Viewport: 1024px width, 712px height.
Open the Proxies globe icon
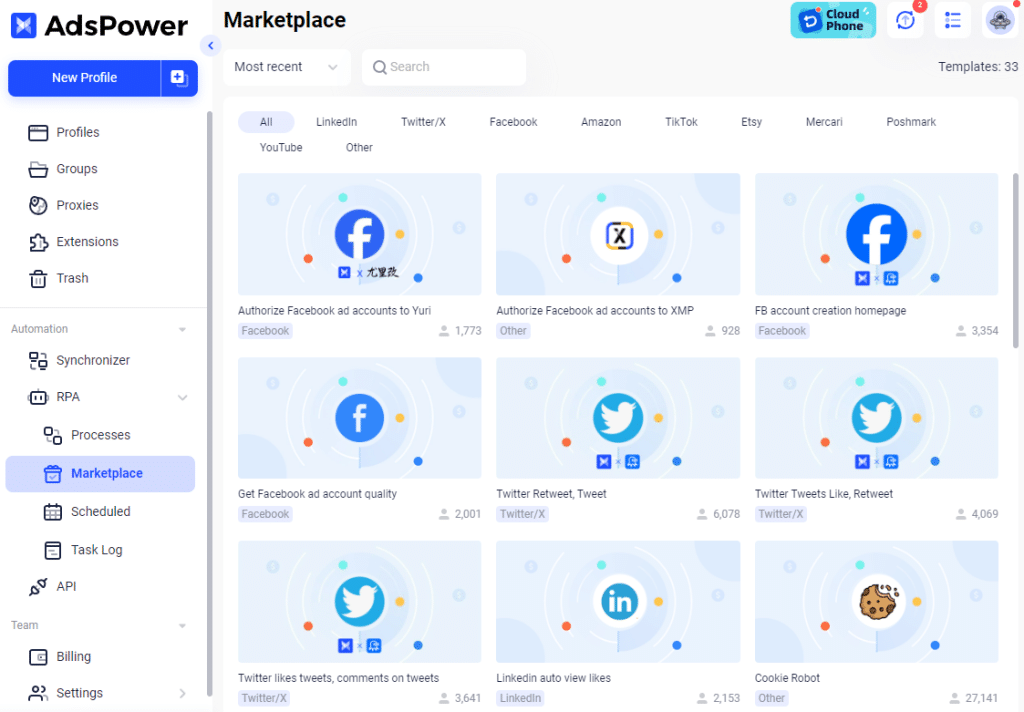tap(38, 206)
